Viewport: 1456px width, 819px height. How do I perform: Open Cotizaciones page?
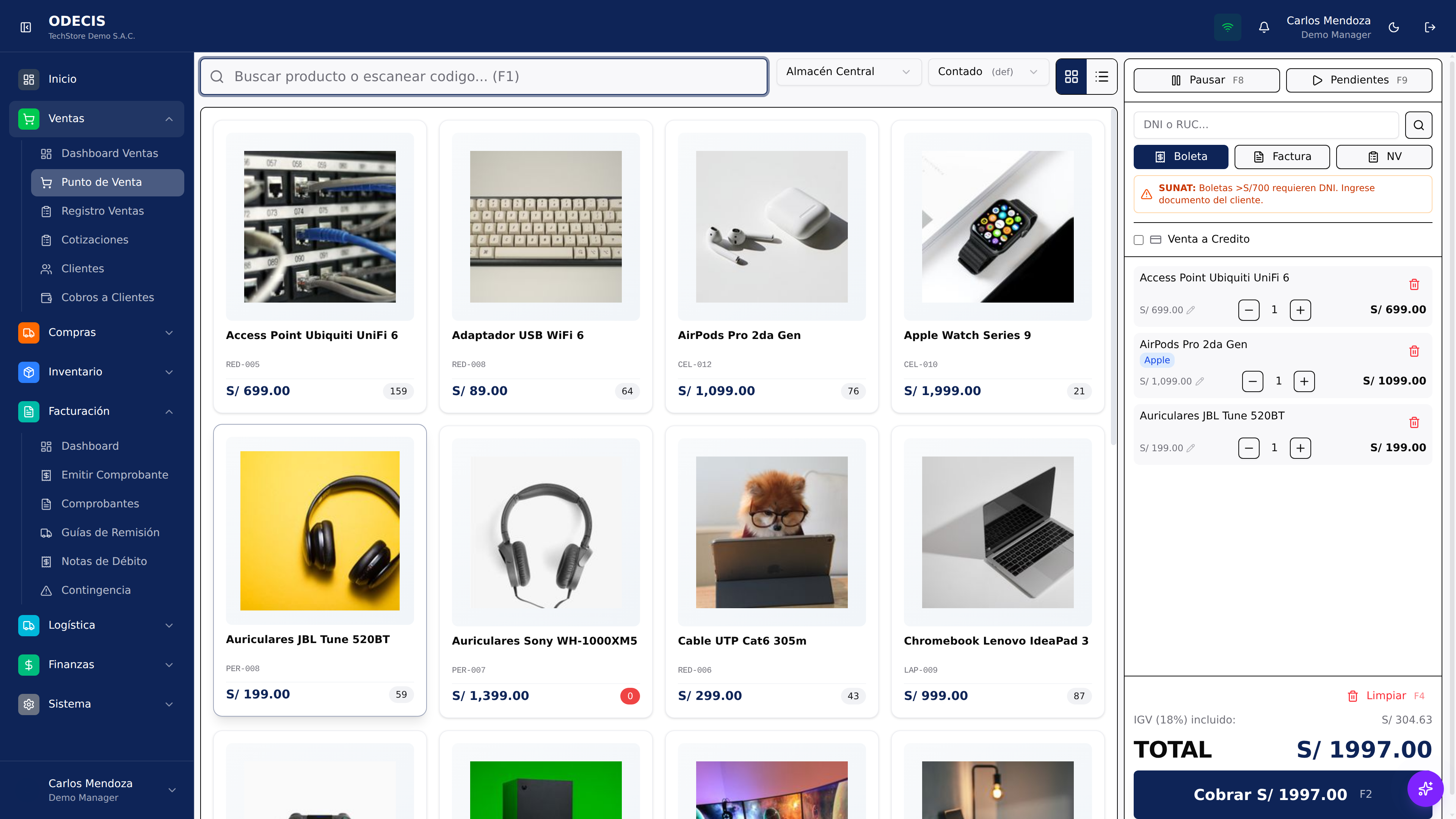[107, 240]
